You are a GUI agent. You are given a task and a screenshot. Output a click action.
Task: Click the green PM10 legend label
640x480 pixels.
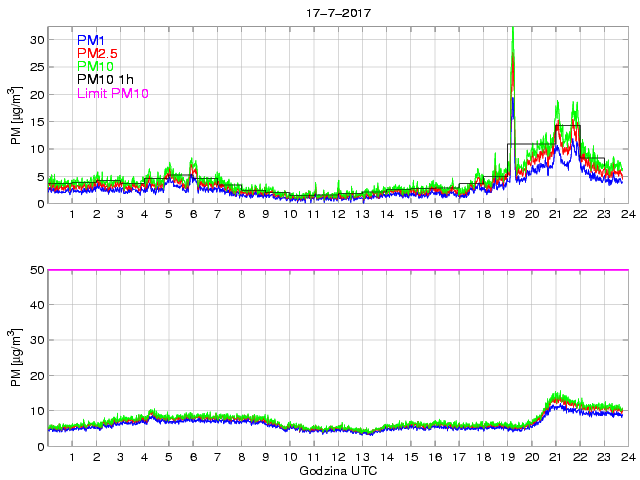tap(95, 67)
